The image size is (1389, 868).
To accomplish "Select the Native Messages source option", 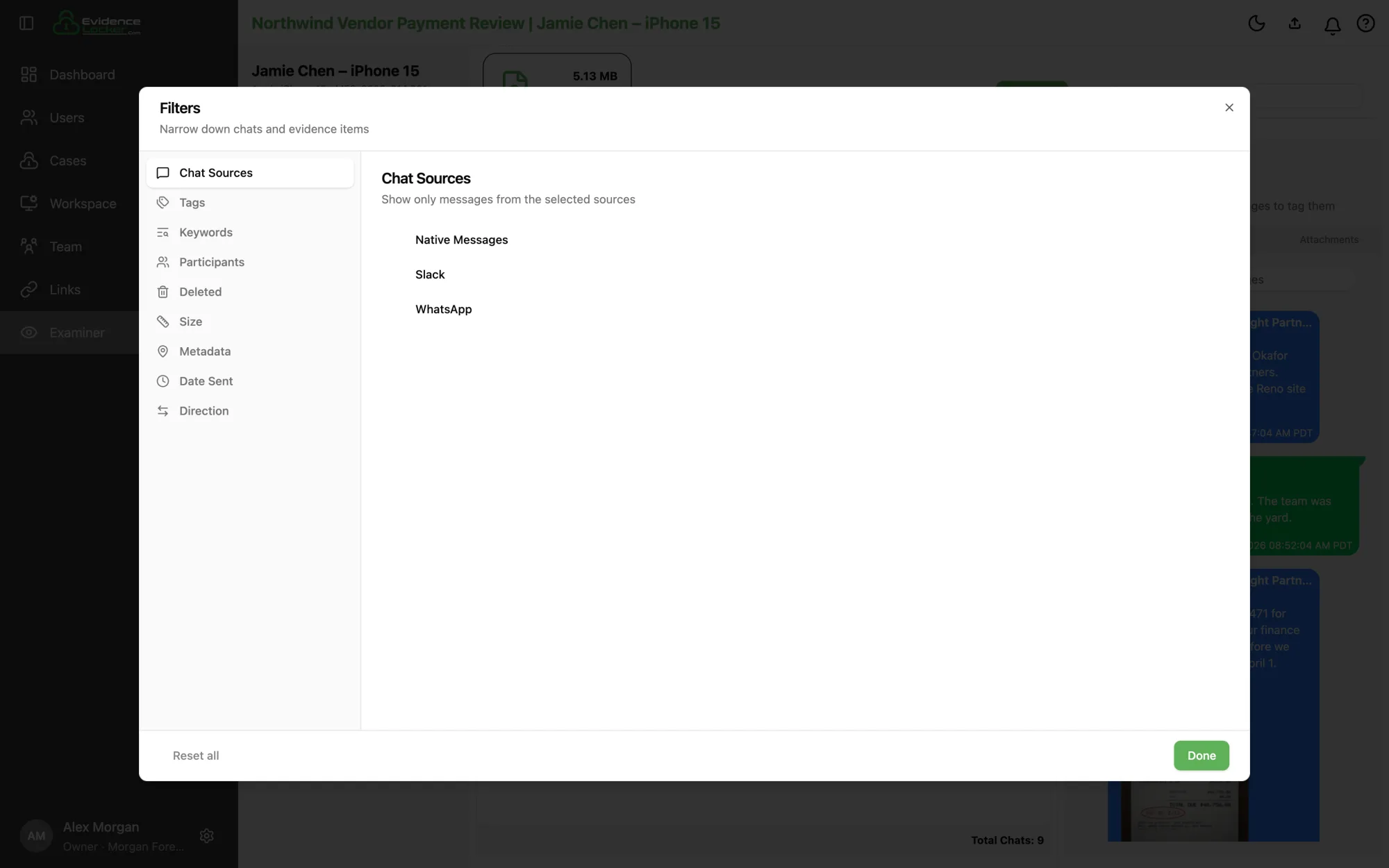I will [461, 240].
